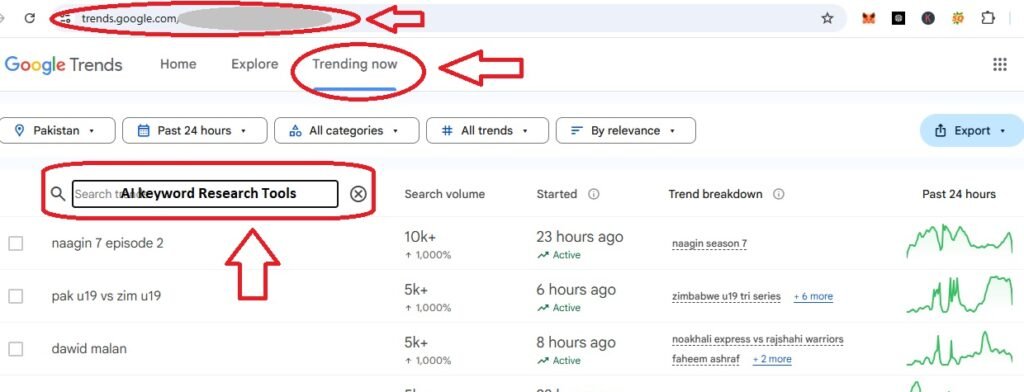Open the Past 24 hours time filter
The width and height of the screenshot is (1024, 392).
[195, 131]
